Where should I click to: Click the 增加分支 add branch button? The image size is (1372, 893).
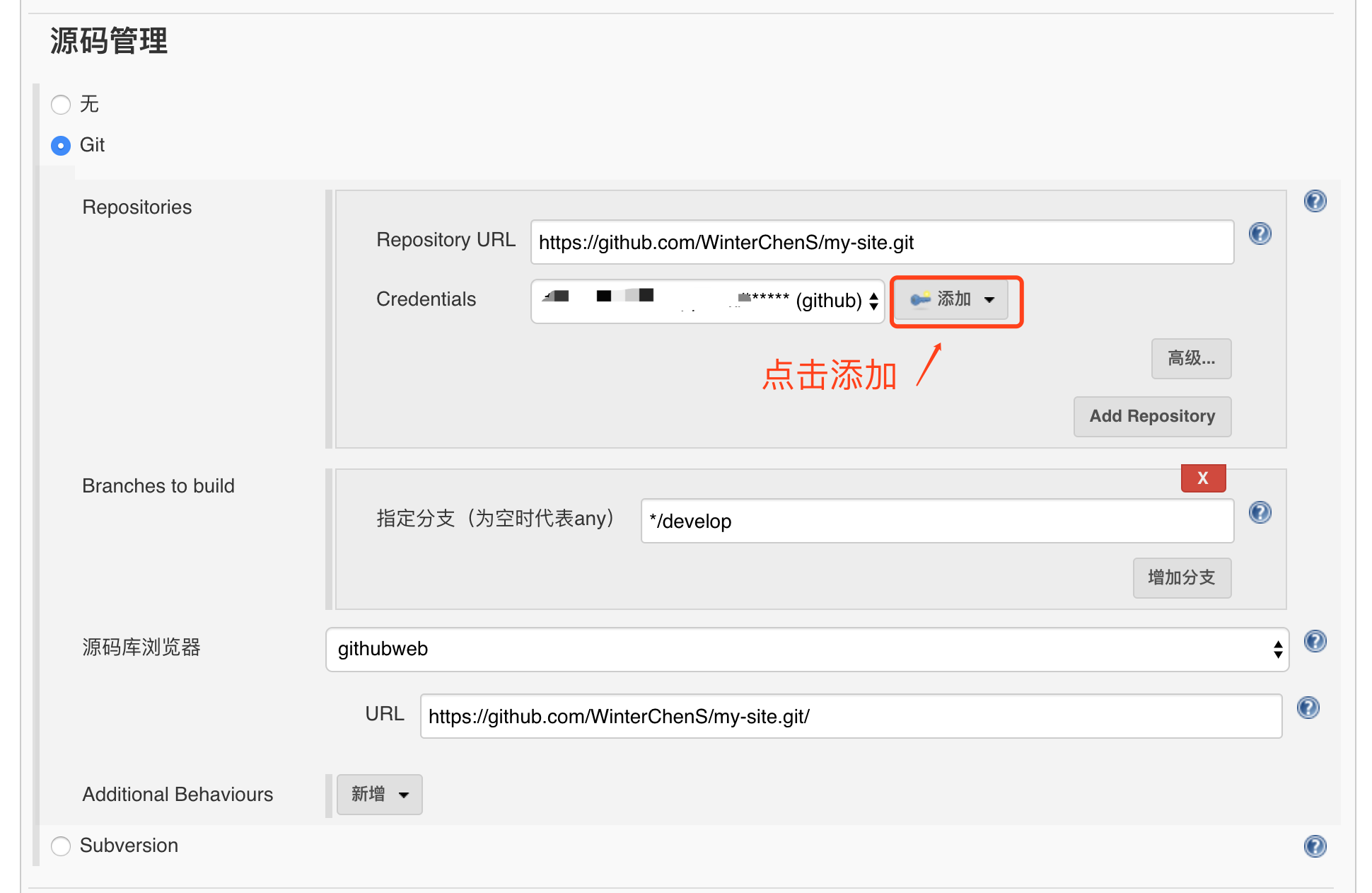coord(1181,578)
